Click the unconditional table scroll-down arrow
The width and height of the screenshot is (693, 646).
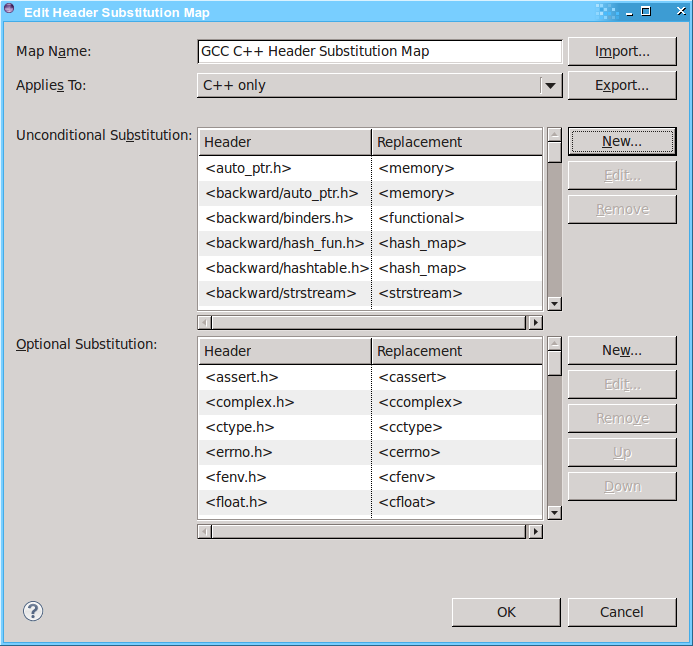554,304
